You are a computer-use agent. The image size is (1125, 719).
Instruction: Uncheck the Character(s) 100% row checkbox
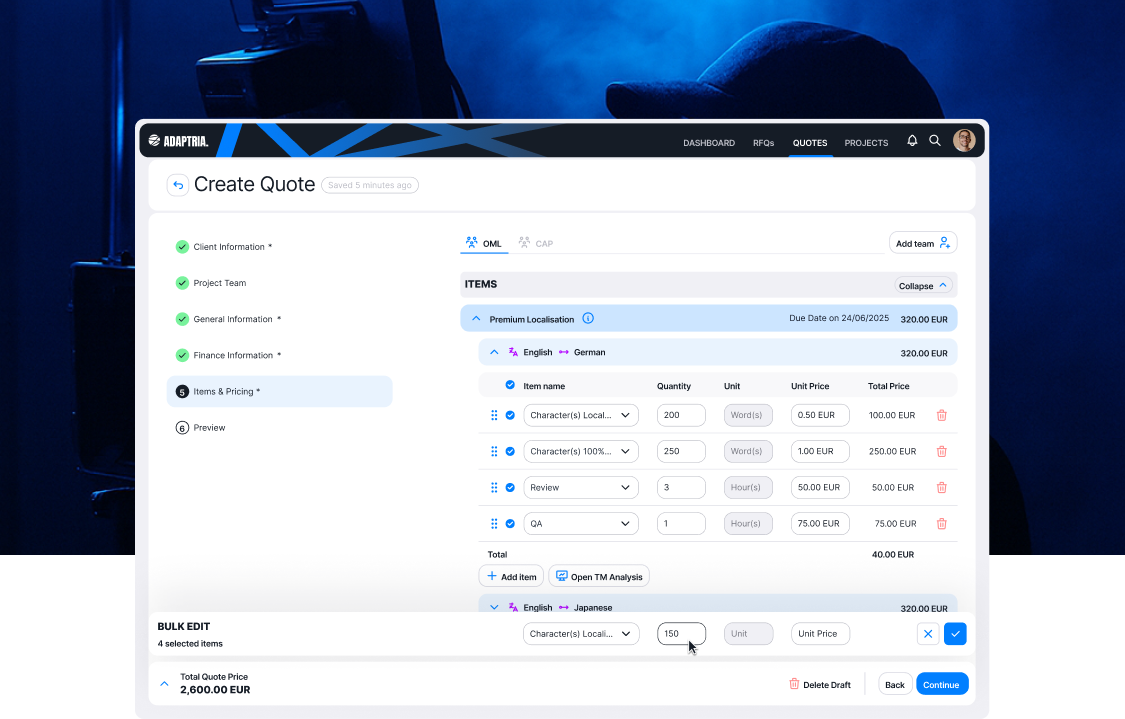[x=510, y=451]
